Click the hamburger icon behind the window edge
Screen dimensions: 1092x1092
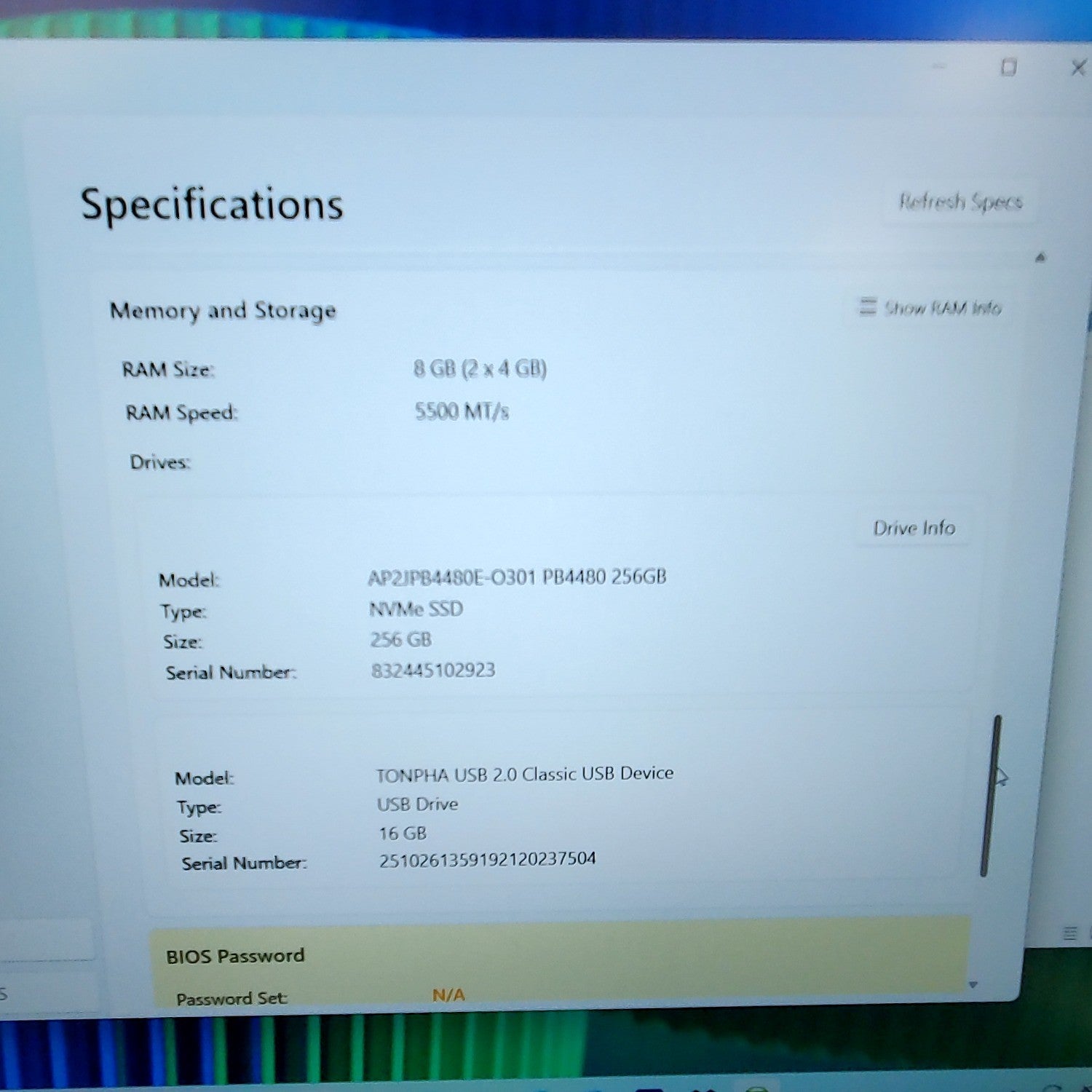[1069, 933]
